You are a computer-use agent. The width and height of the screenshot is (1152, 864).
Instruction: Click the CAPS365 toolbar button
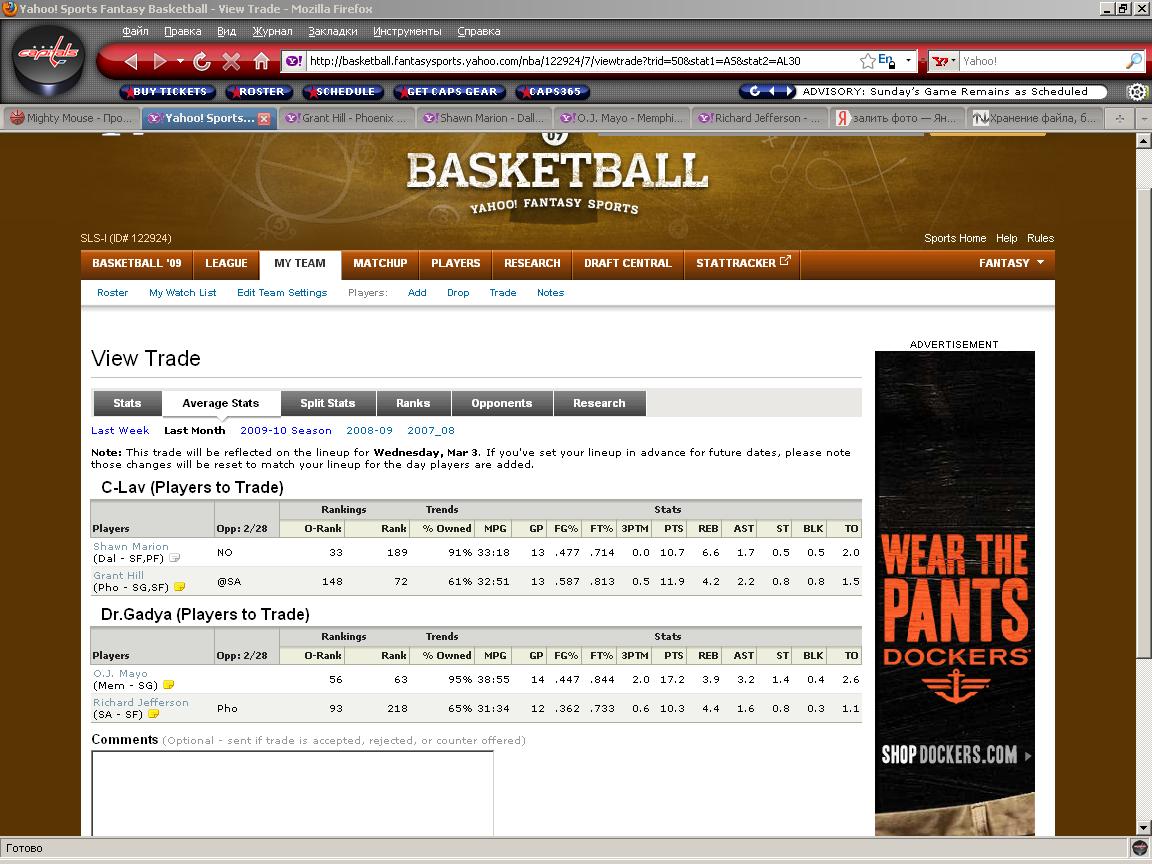click(553, 92)
